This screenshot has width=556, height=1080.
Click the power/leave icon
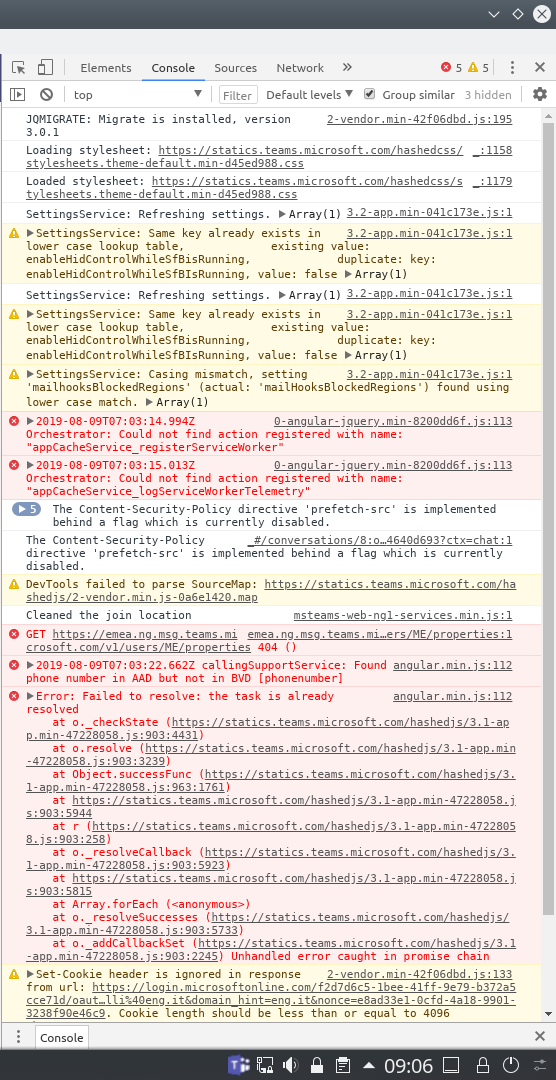[x=511, y=1065]
